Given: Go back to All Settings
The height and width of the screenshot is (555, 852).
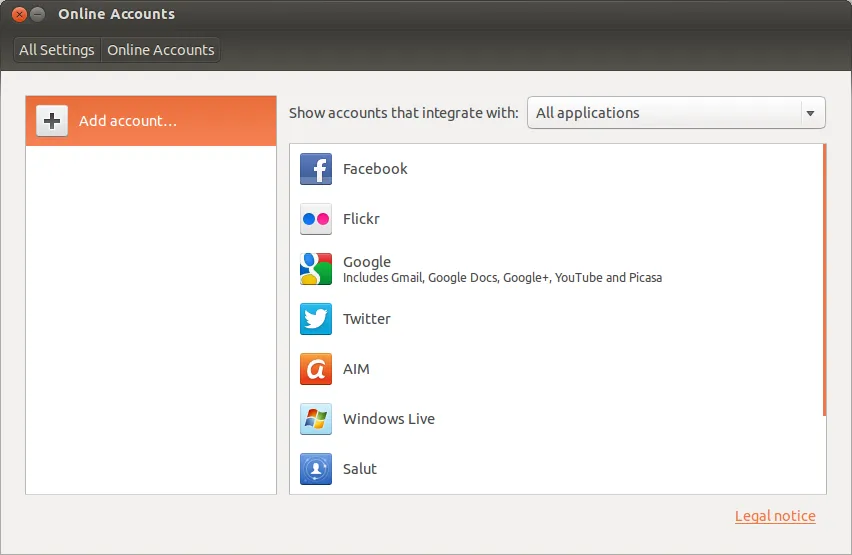Looking at the screenshot, I should point(57,50).
